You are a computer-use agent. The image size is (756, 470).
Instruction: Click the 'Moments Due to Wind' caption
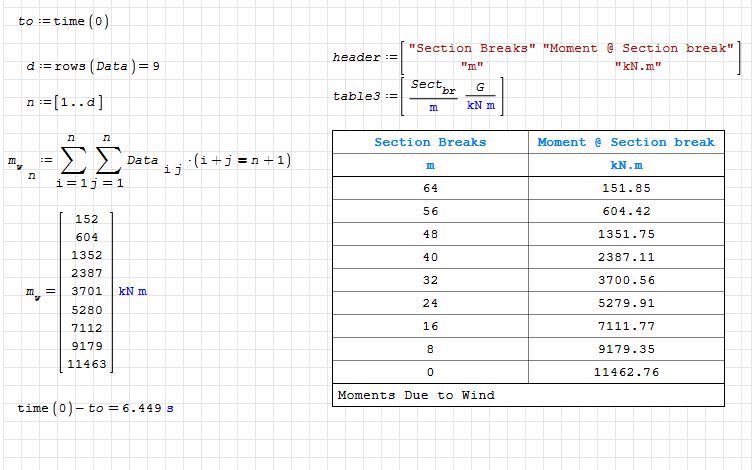[x=416, y=395]
